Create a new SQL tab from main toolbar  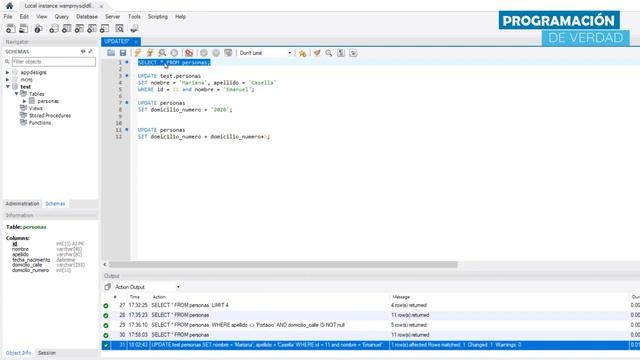11,29
